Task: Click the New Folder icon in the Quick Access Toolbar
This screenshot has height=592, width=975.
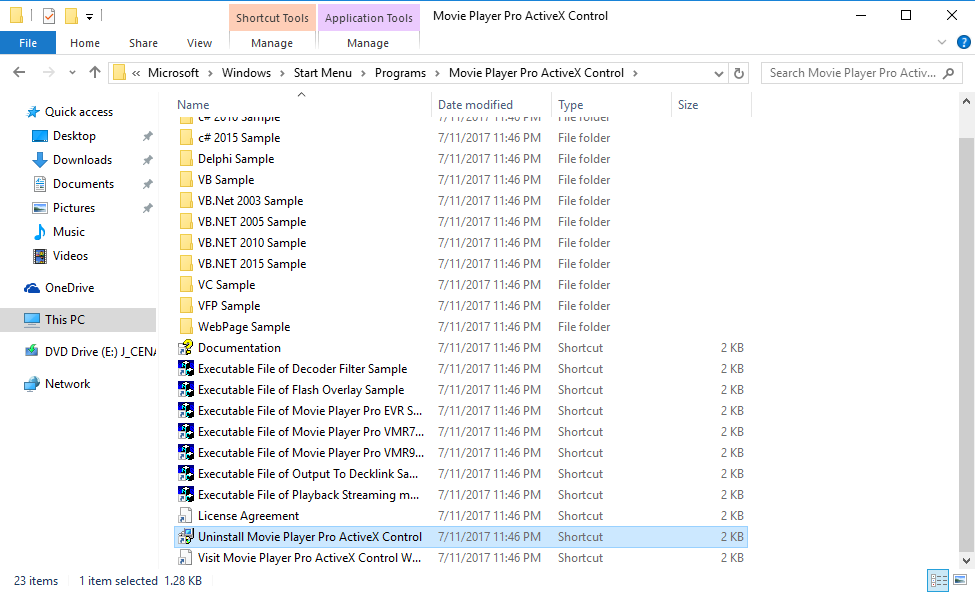Action: click(69, 16)
